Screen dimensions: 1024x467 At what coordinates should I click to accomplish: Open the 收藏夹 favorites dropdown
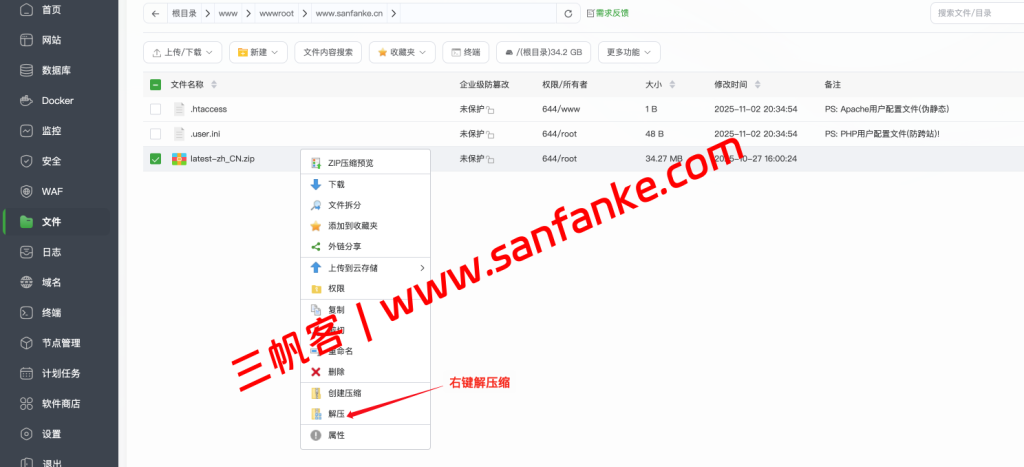(402, 52)
